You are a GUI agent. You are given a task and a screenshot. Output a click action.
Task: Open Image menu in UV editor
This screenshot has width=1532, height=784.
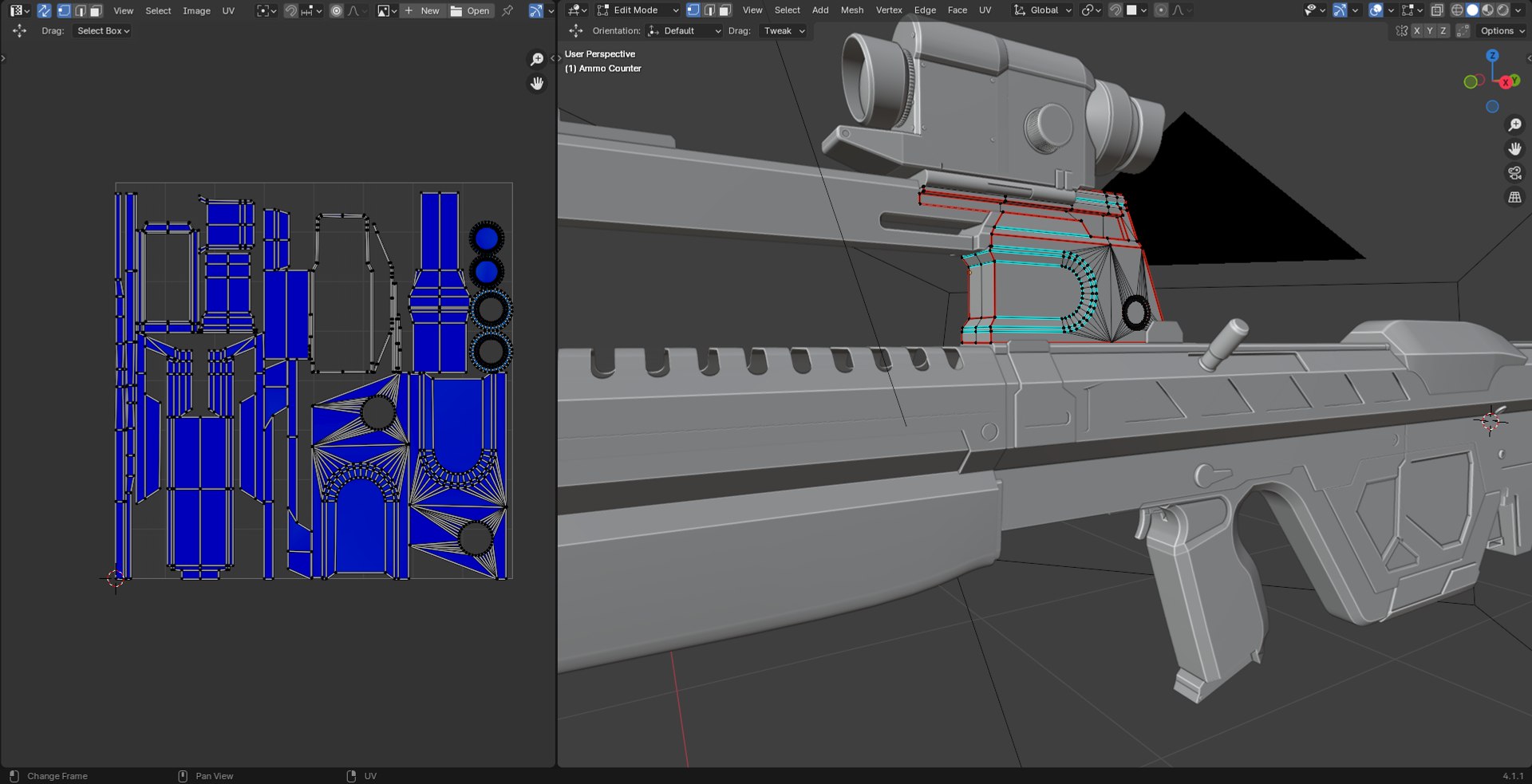tap(196, 10)
